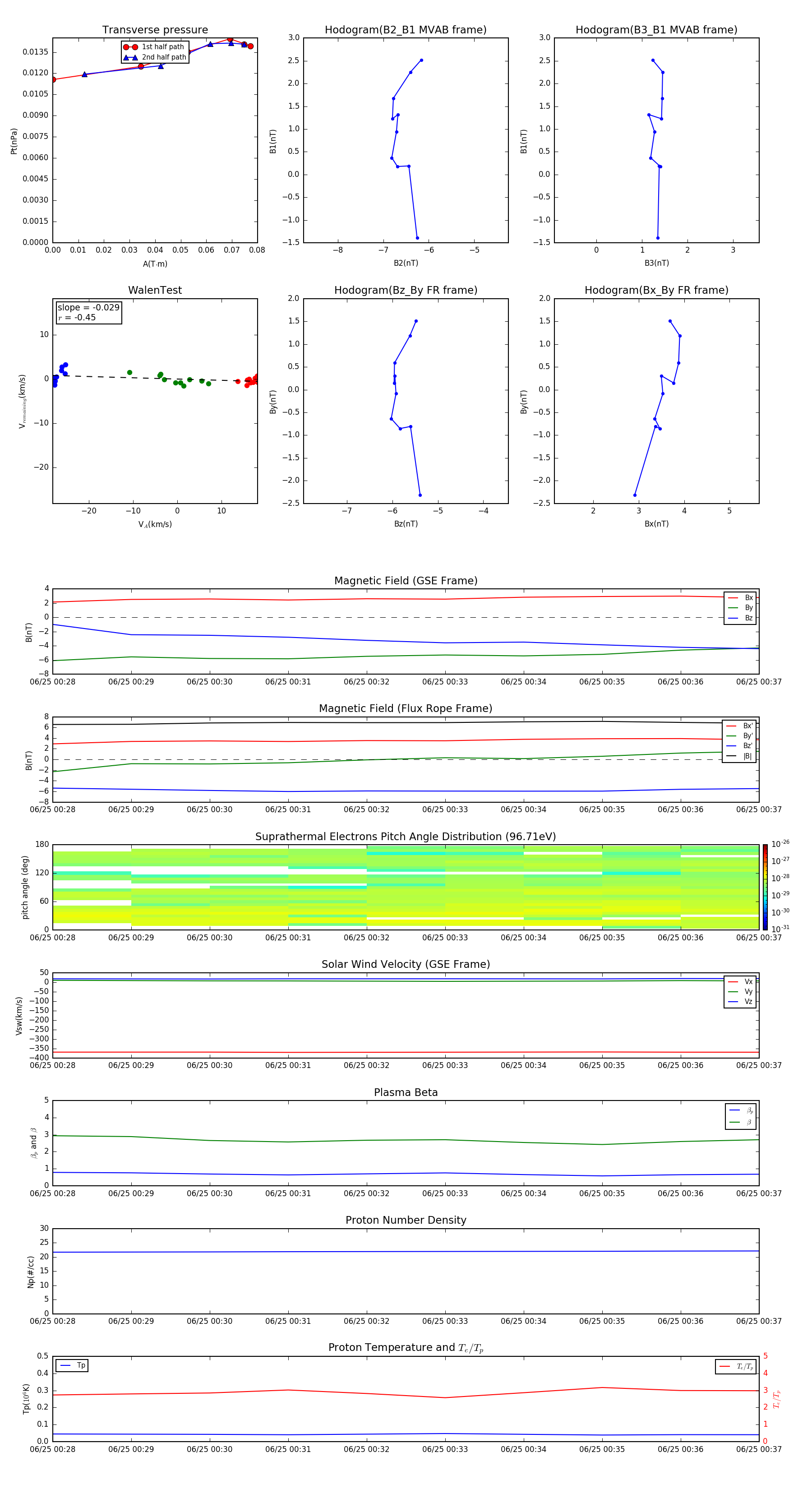Click the 'Bz(nT)' axis label
This screenshot has width=812, height=1489.
pyautogui.click(x=406, y=524)
